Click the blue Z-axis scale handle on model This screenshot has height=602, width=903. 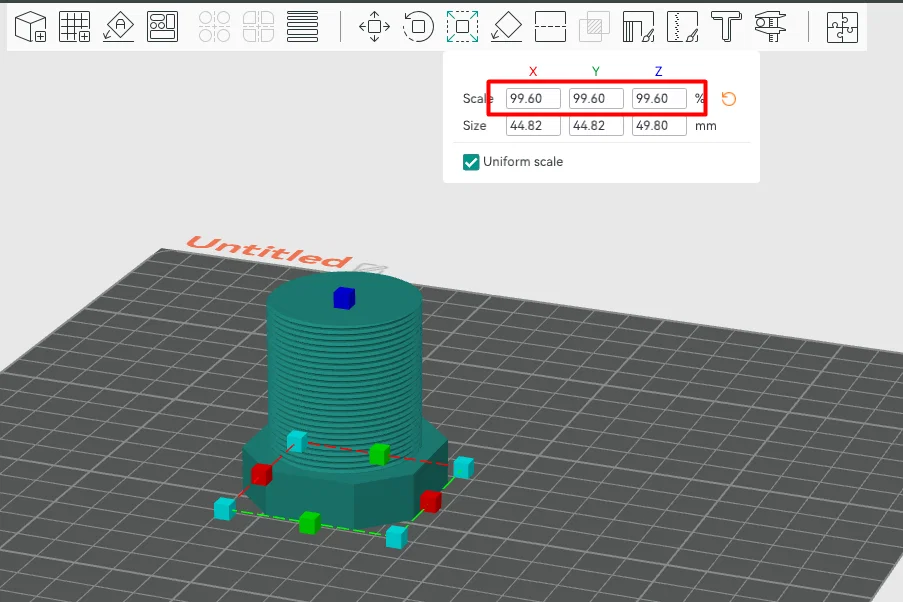344,298
